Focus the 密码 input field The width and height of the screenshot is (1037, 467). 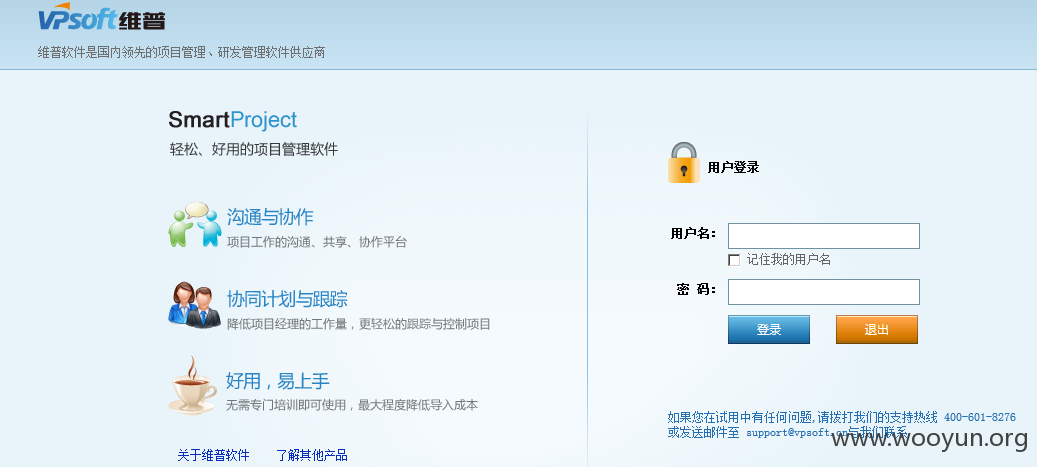point(823,292)
